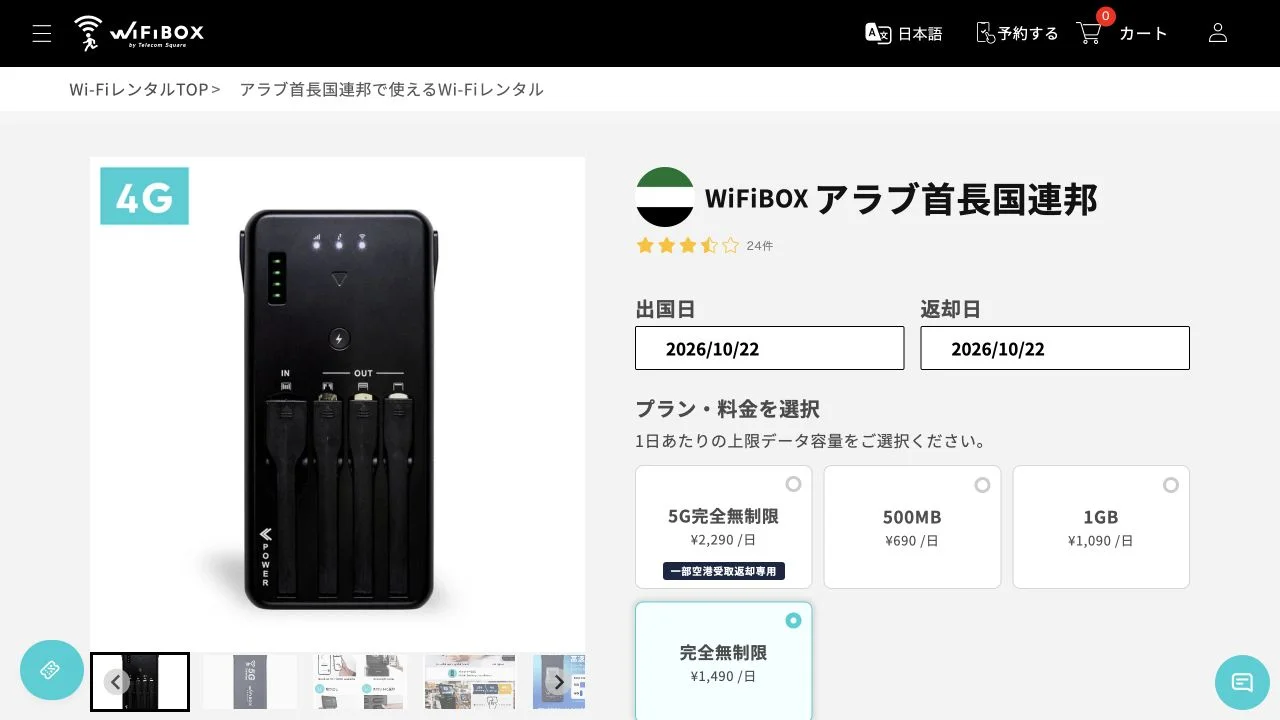The image size is (1280, 720).
Task: Select the second product thumbnail image
Action: [x=250, y=682]
